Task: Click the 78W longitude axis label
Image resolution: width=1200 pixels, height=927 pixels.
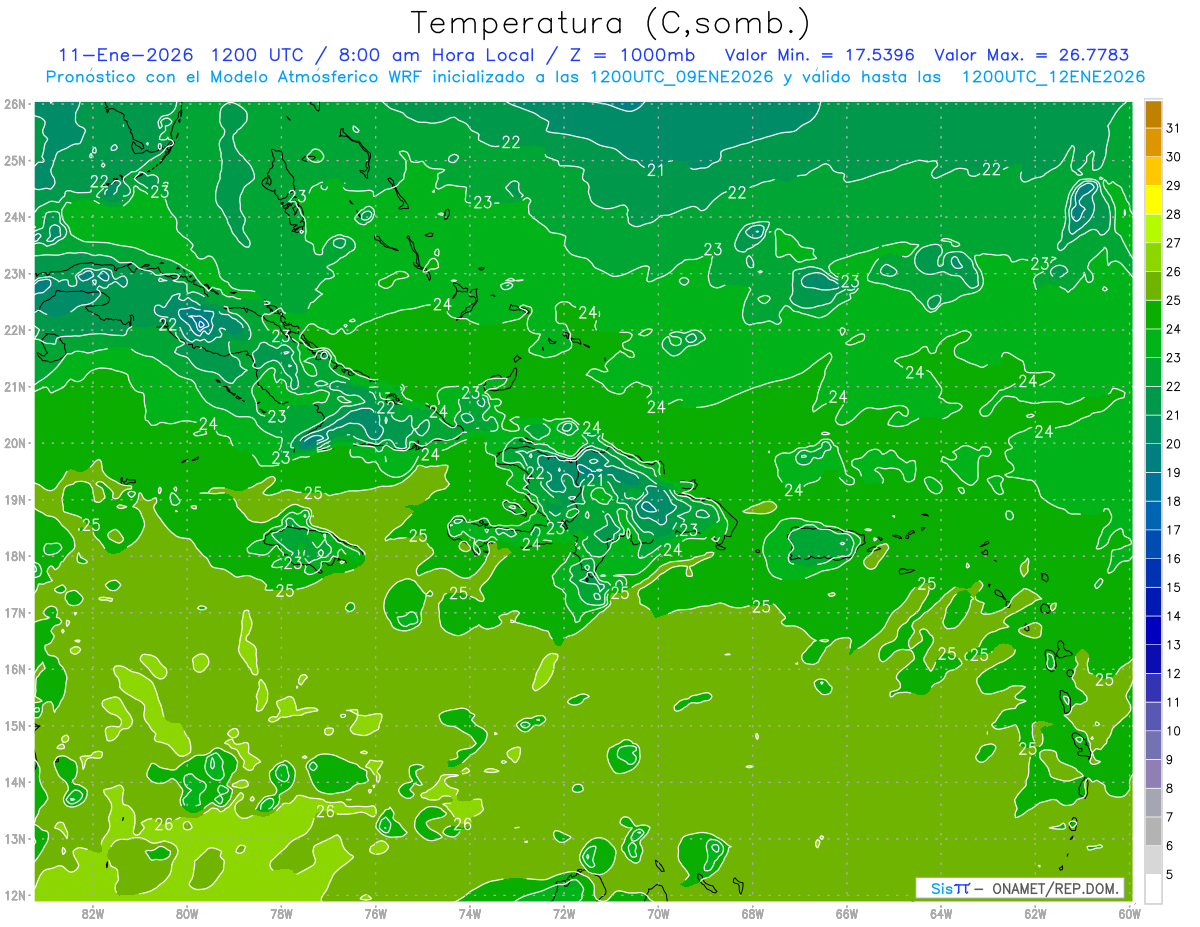Action: click(x=281, y=913)
